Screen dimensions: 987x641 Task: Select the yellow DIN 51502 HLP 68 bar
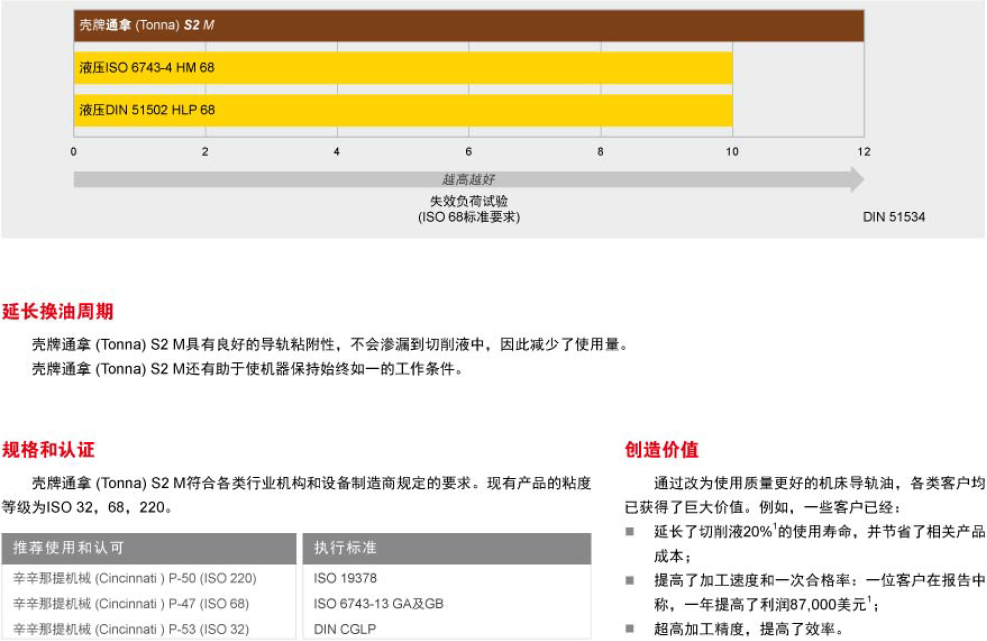[x=403, y=109]
